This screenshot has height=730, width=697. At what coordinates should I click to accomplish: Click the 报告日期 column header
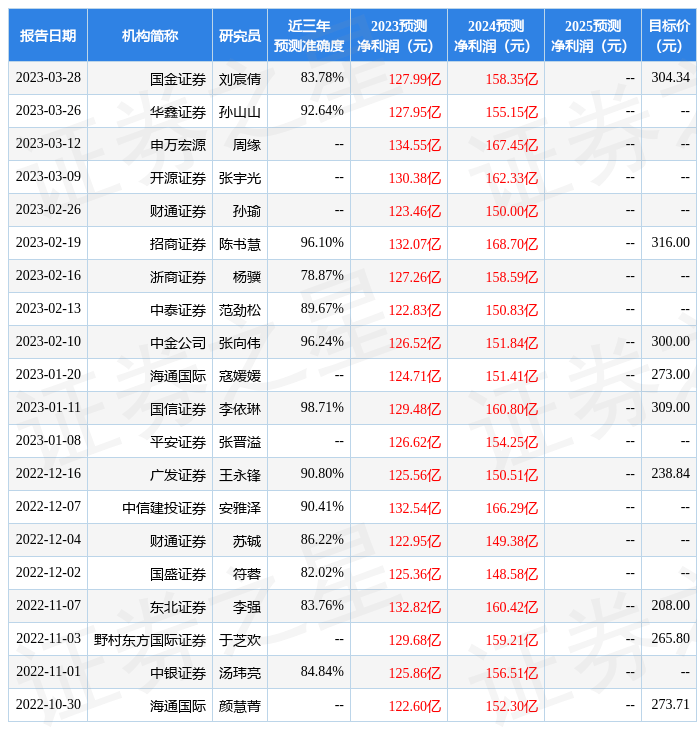(x=48, y=35)
